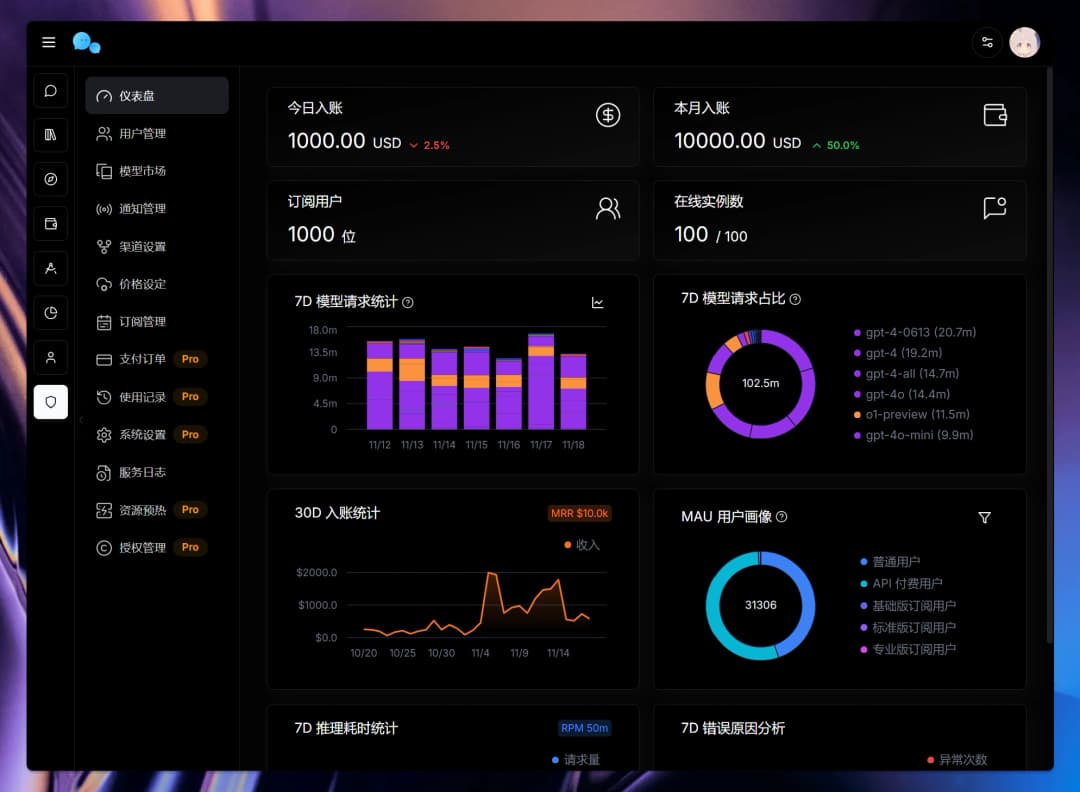Screen dimensions: 1080x792
Task: Open the chat icon in left rail
Action: click(51, 90)
